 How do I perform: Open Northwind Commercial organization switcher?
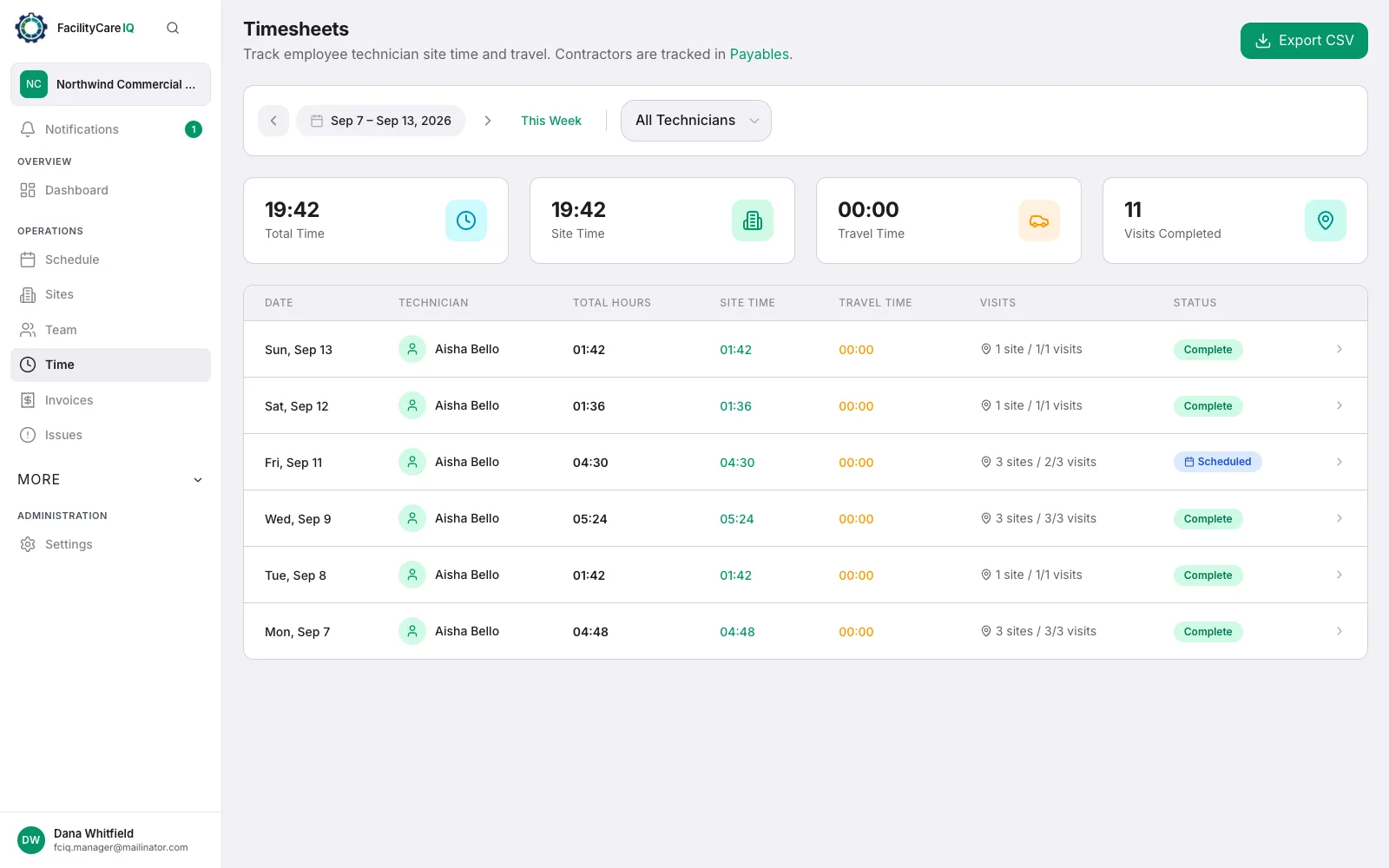110,84
